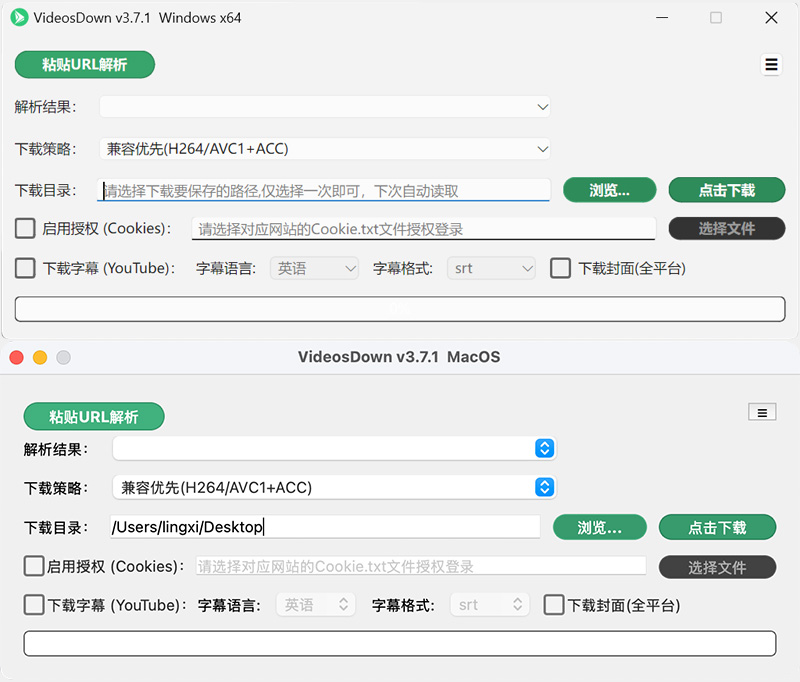Click the 字幕格式: label in the Windows window

click(x=403, y=268)
